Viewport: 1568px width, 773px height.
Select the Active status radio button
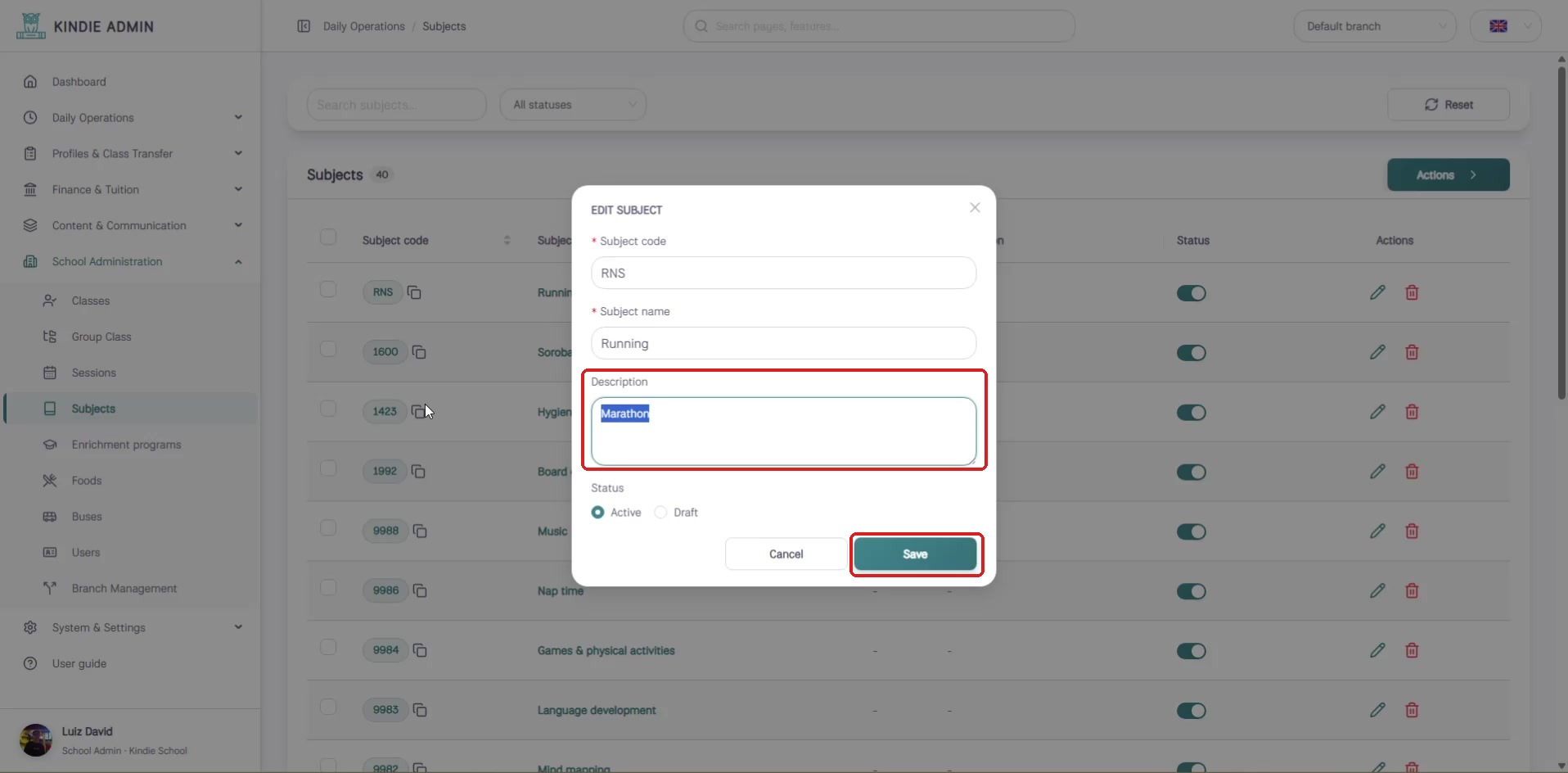coord(598,513)
